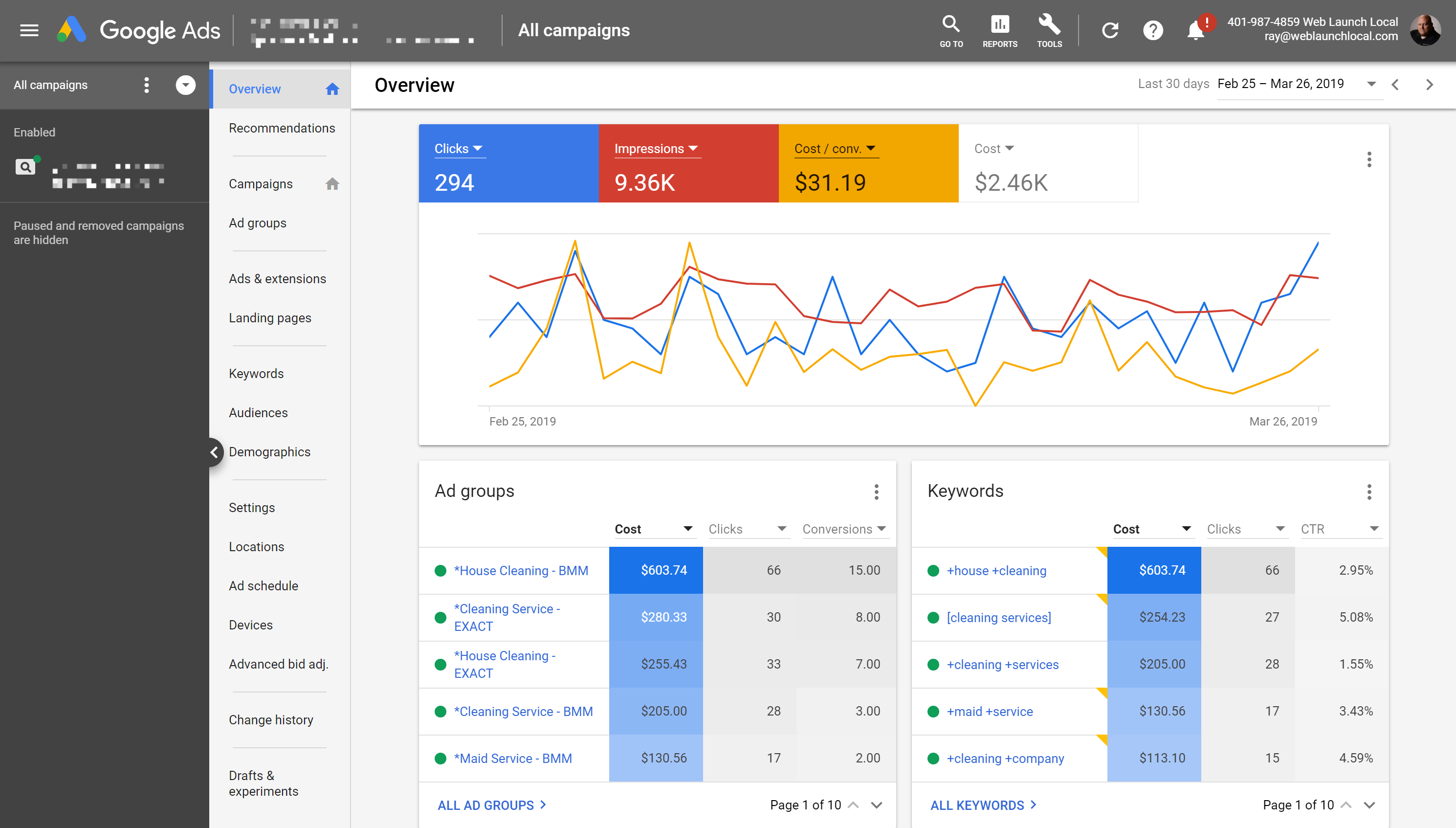This screenshot has height=828, width=1456.
Task: Go to next page of Keywords card
Action: (x=1369, y=805)
